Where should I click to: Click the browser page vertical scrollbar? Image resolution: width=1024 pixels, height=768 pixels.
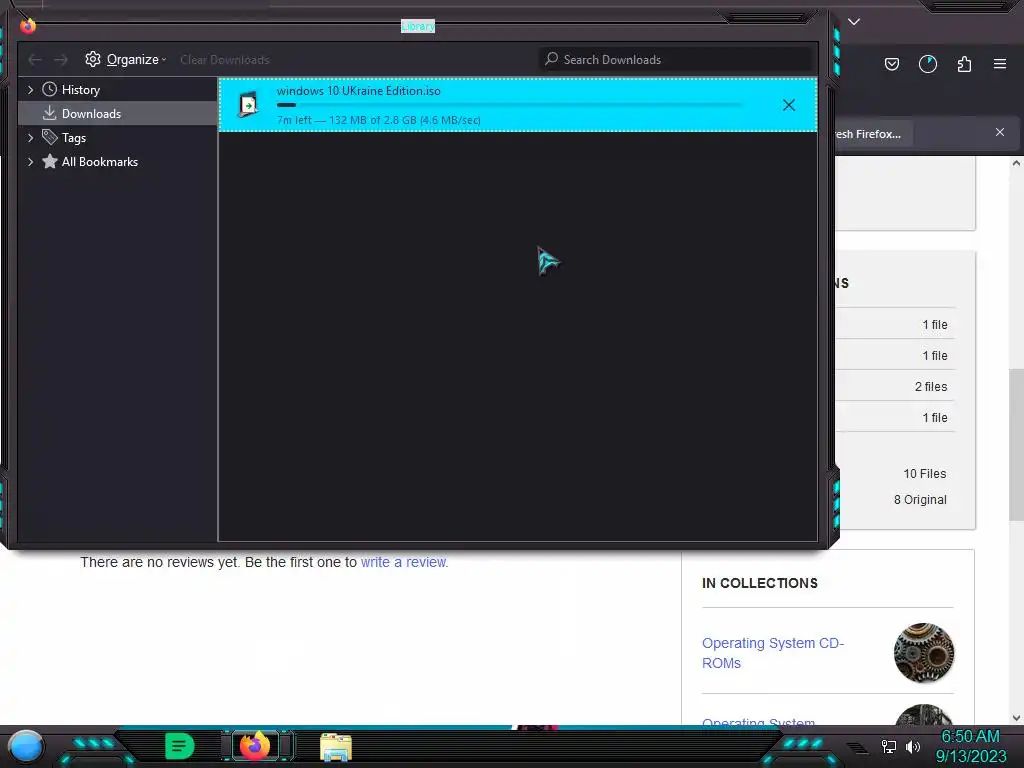(1016, 444)
